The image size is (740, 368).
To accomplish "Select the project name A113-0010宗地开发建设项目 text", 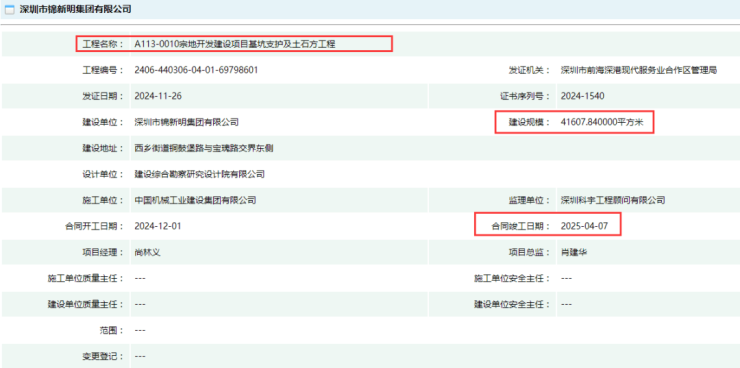I will (235, 44).
